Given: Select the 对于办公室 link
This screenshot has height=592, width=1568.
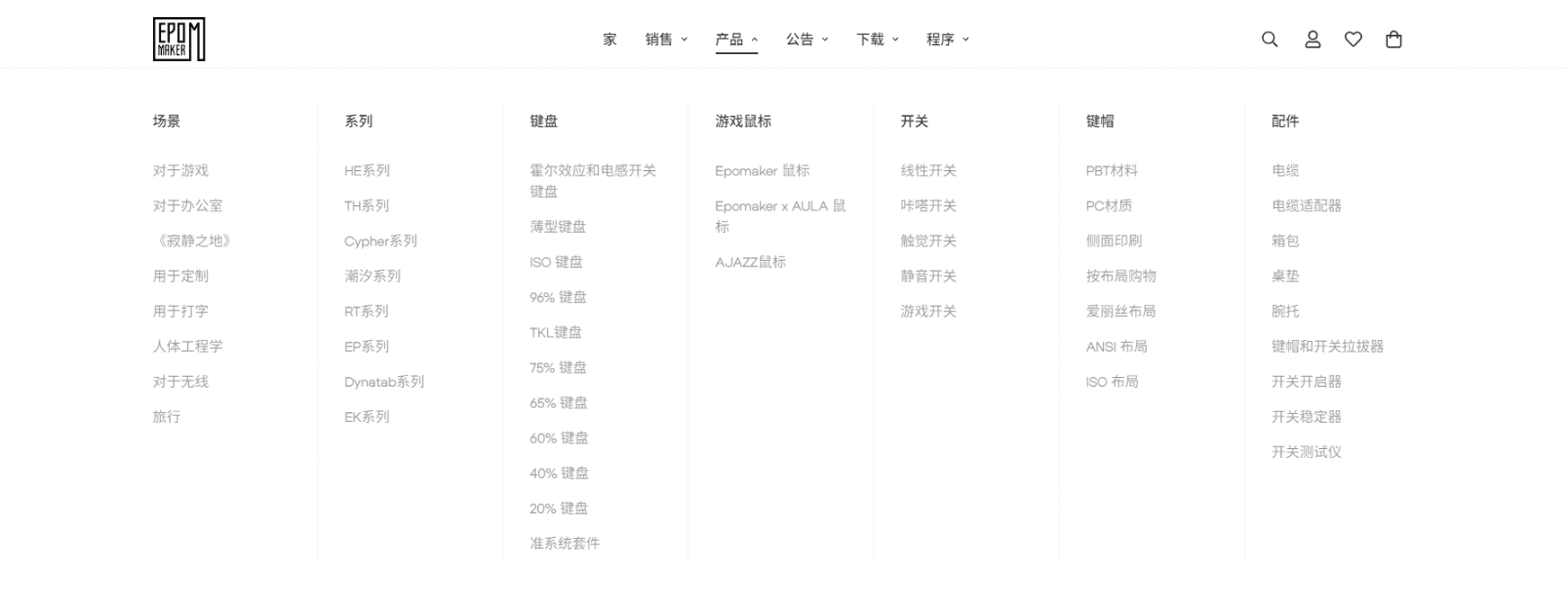Looking at the screenshot, I should tap(187, 206).
